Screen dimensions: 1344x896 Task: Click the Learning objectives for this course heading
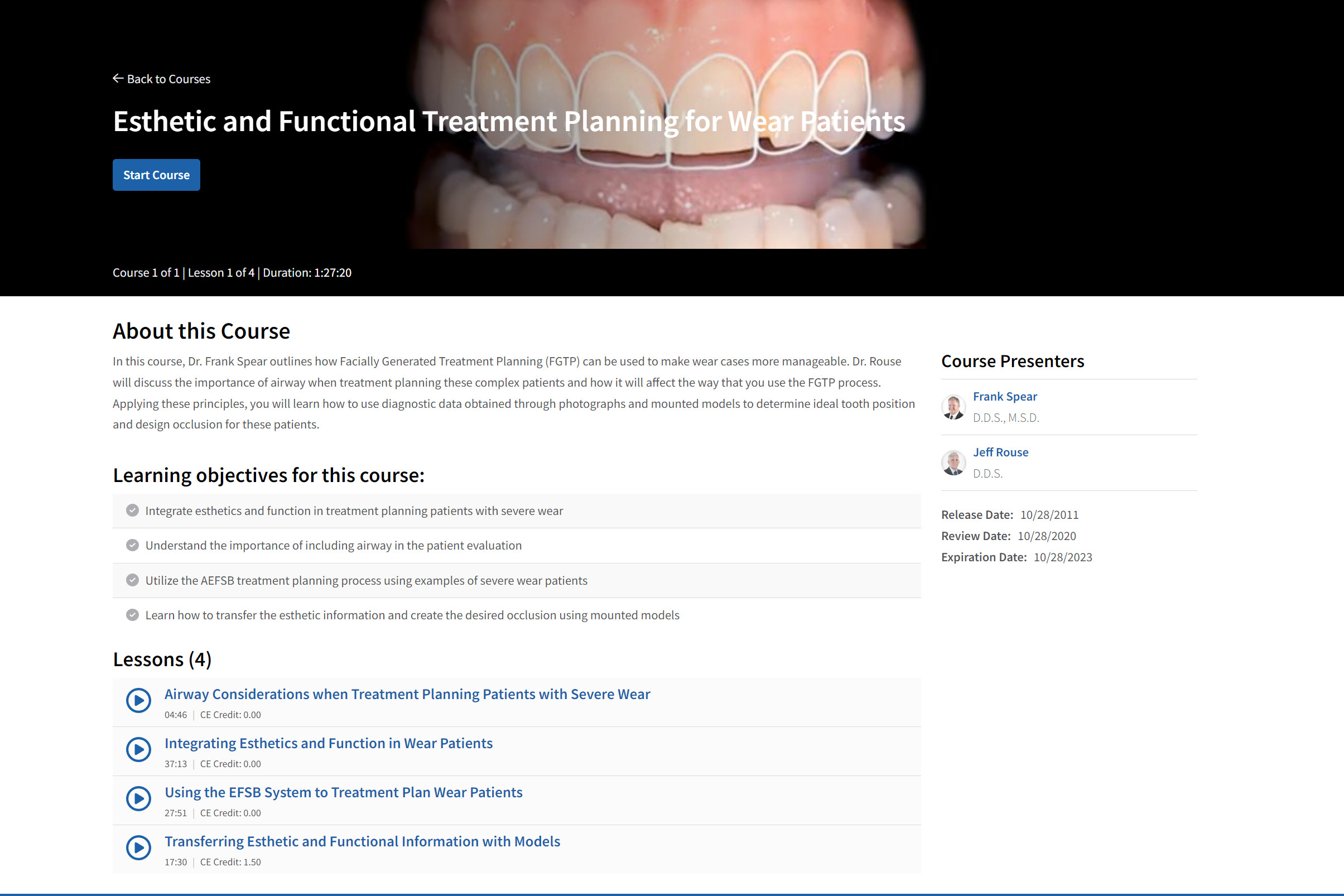tap(268, 475)
